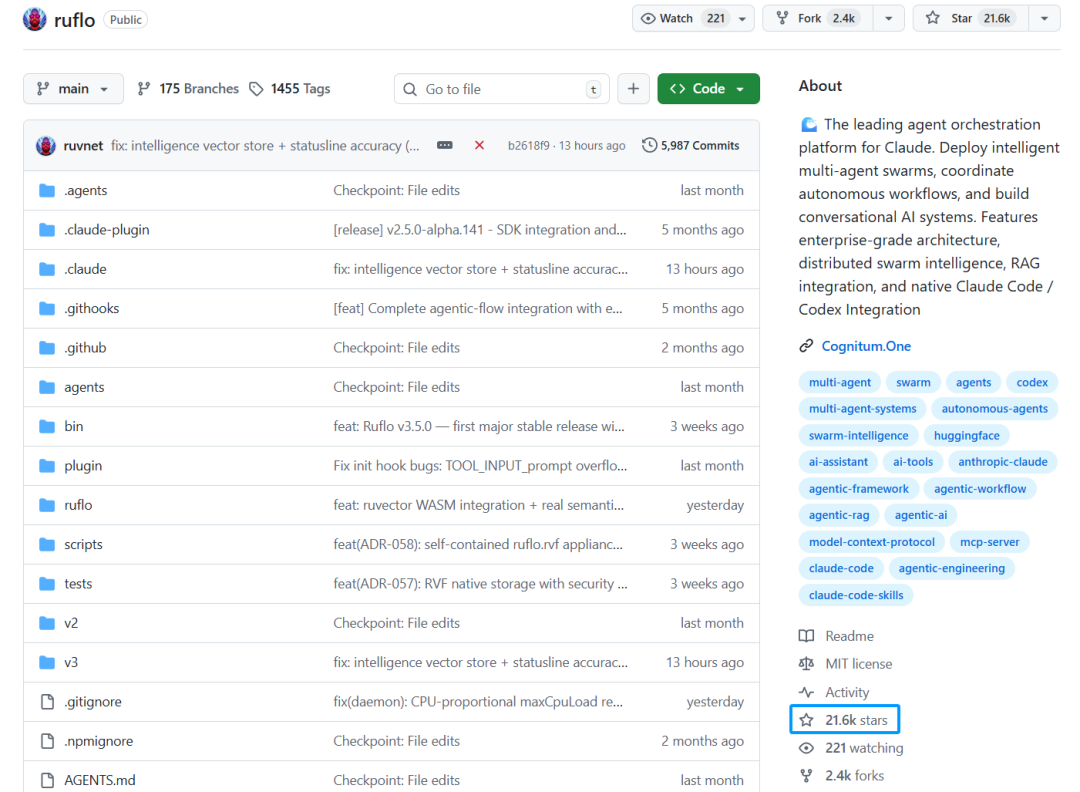Click the plus add file button
Viewport: 1080px width, 792px height.
click(633, 89)
